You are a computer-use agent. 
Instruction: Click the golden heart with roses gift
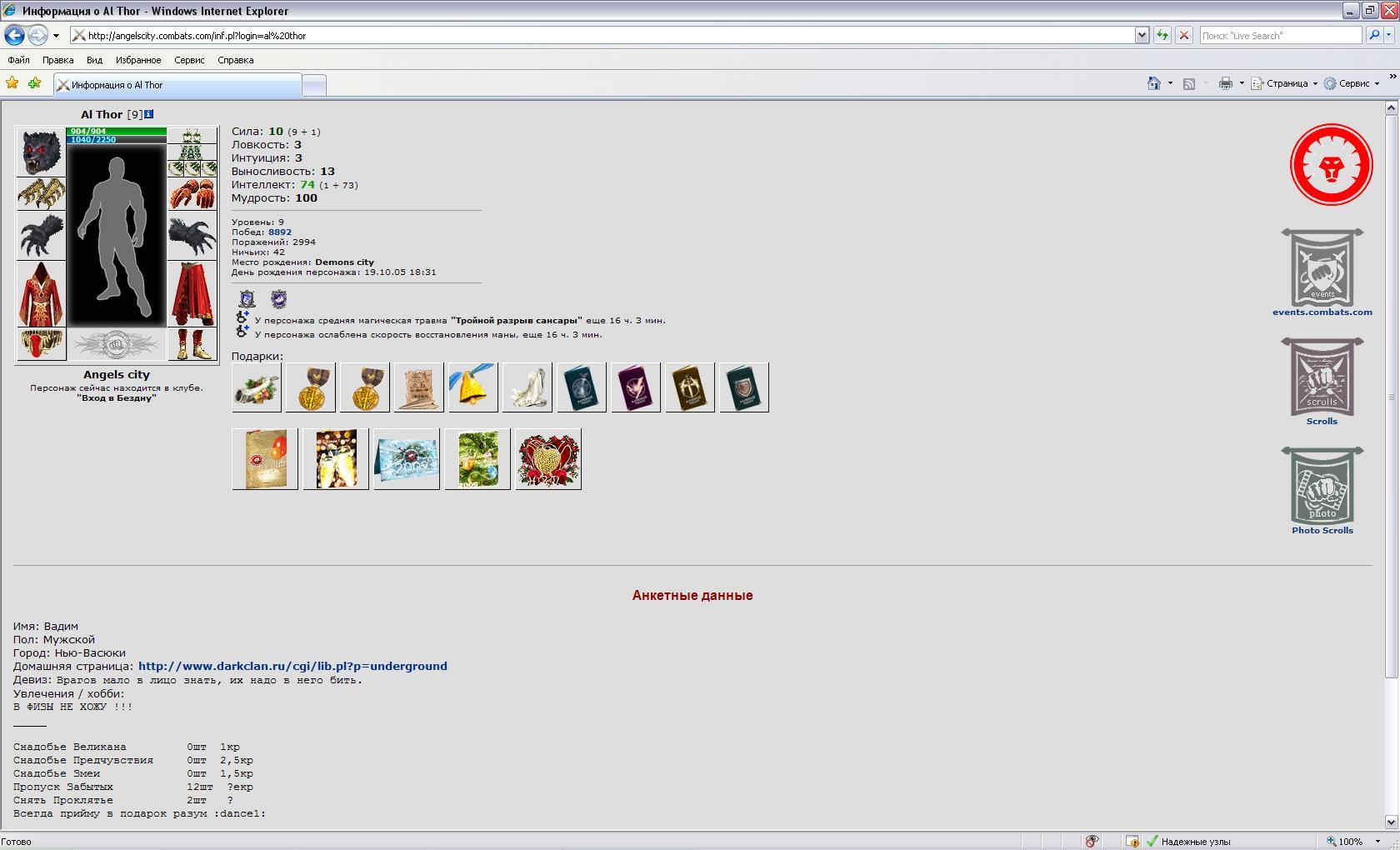tap(548, 459)
